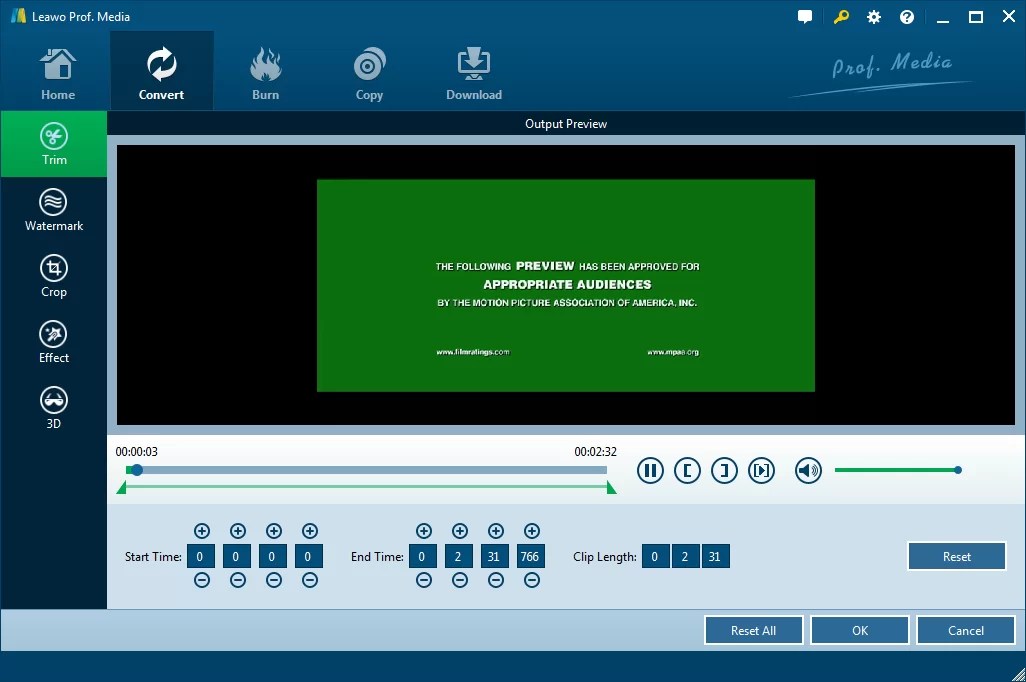
Task: Click the playback progress bar
Action: [366, 470]
